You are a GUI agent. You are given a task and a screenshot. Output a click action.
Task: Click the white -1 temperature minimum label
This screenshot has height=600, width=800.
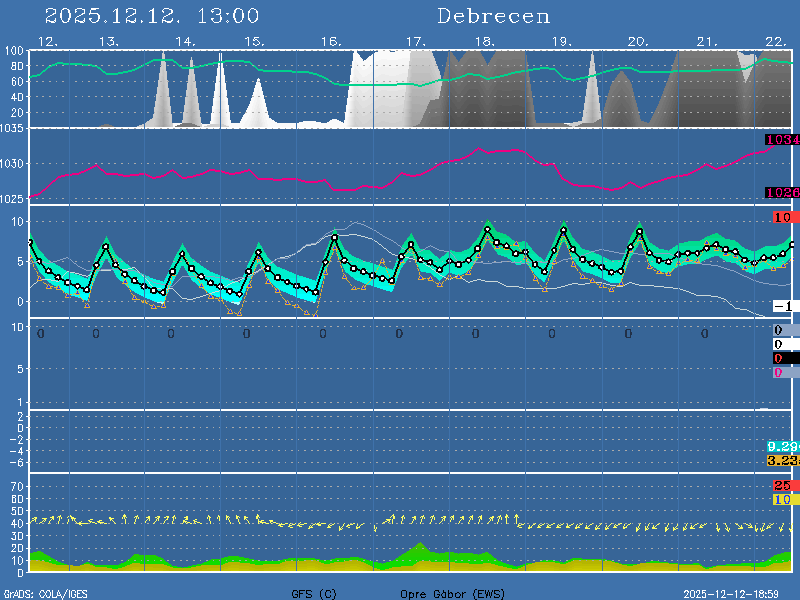783,306
